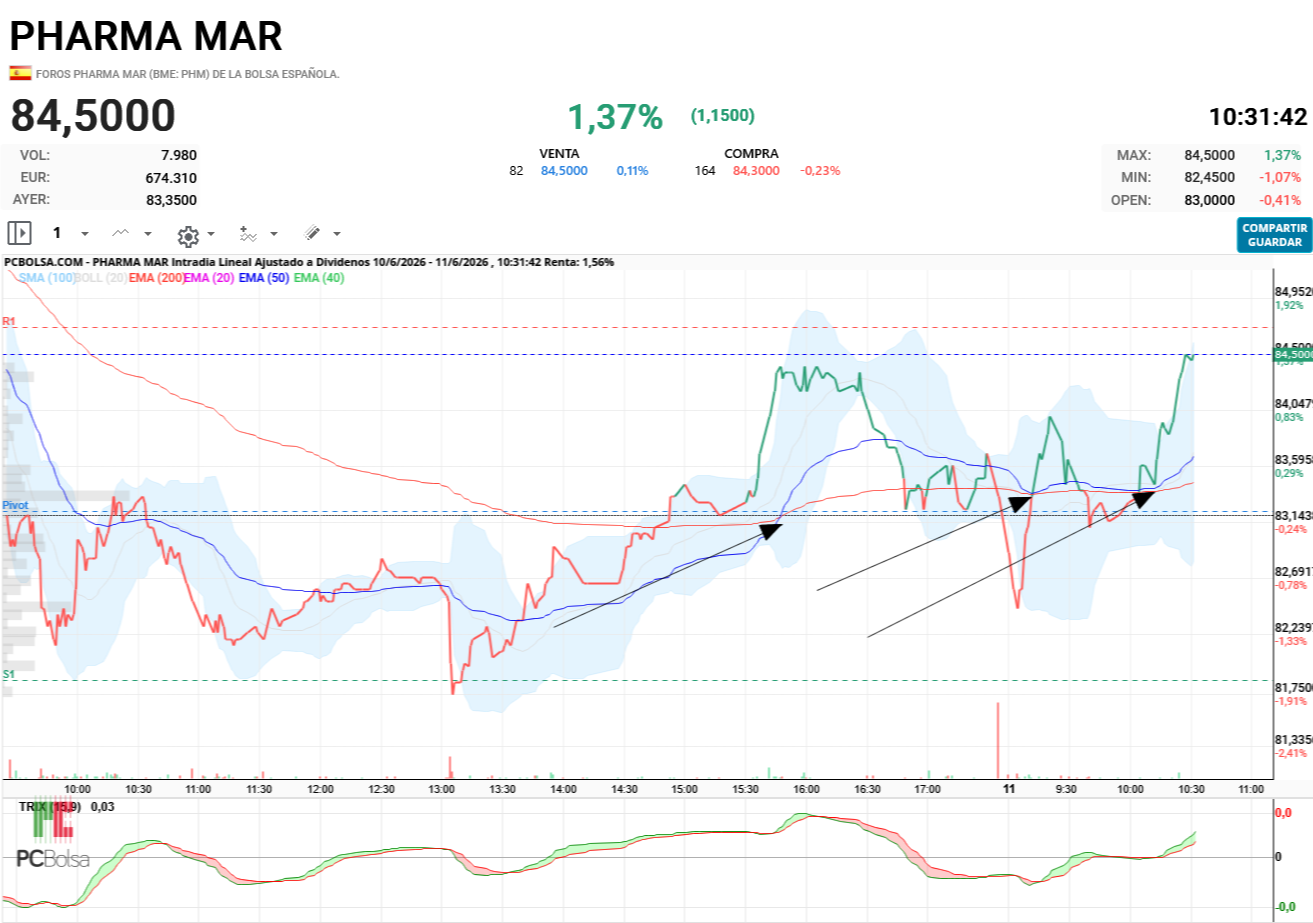Click the 84,0479 price axis label
1313x923 pixels.
pos(1293,403)
